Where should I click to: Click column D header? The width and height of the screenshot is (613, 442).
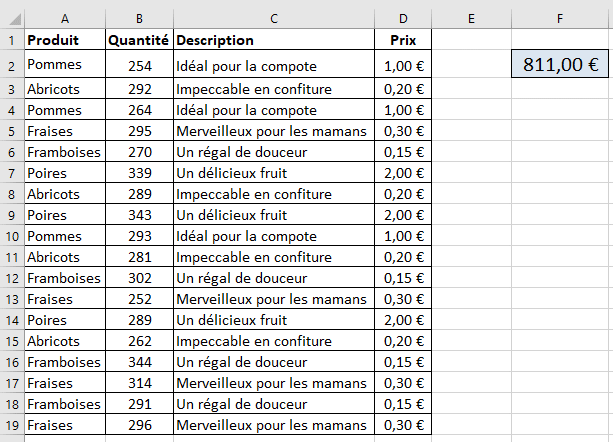(x=403, y=18)
